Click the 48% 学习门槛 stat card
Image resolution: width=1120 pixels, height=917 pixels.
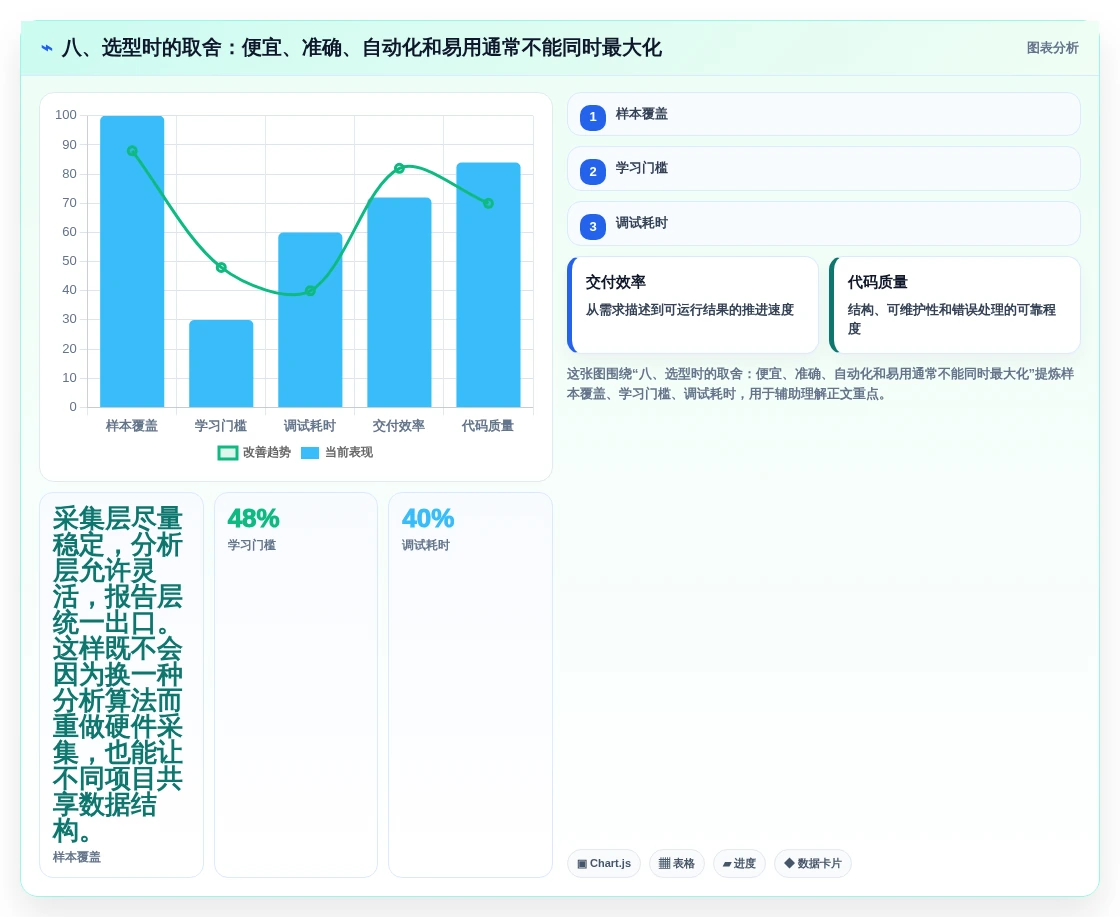[x=296, y=685]
